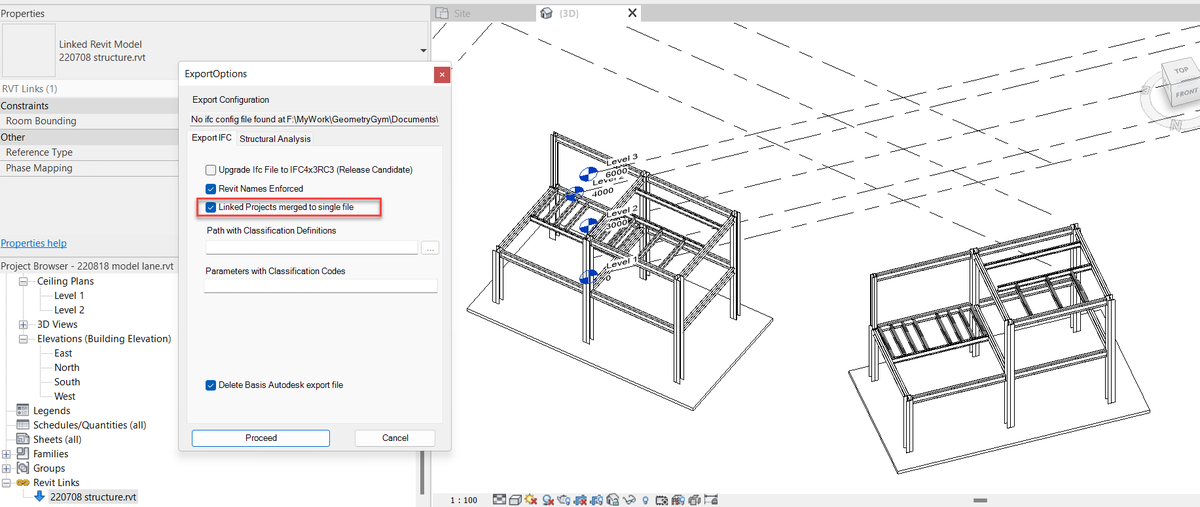Expand the Families node
1200x507 pixels.
click(x=7, y=454)
